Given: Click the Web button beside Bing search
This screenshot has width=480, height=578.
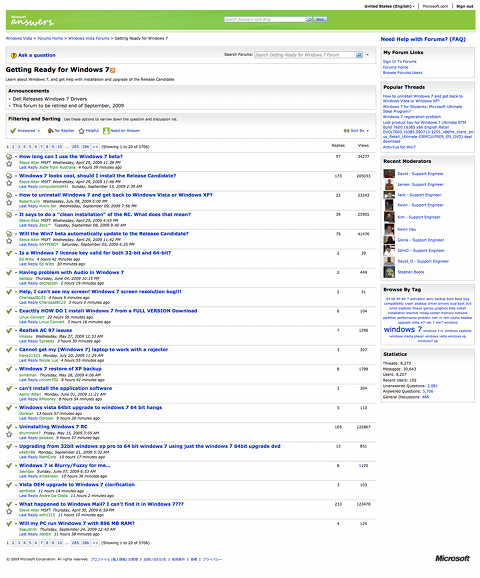Looking at the screenshot, I should [320, 19].
